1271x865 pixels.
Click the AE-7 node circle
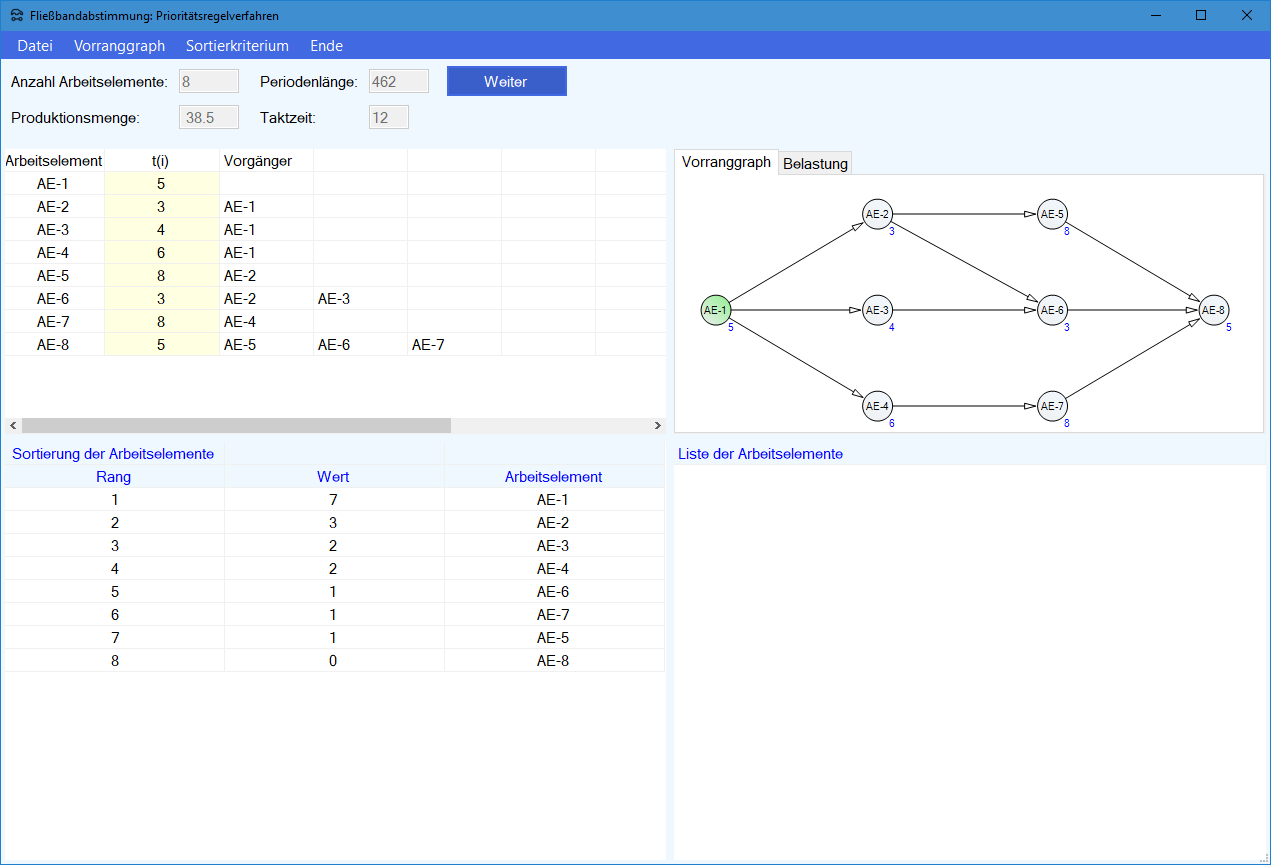pyautogui.click(x=1052, y=406)
